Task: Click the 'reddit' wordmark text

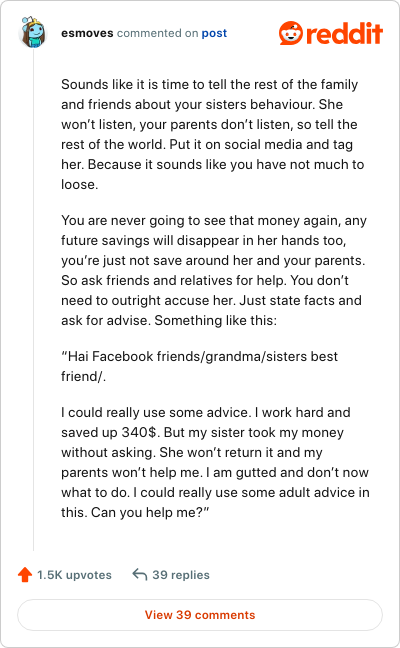Action: 345,34
